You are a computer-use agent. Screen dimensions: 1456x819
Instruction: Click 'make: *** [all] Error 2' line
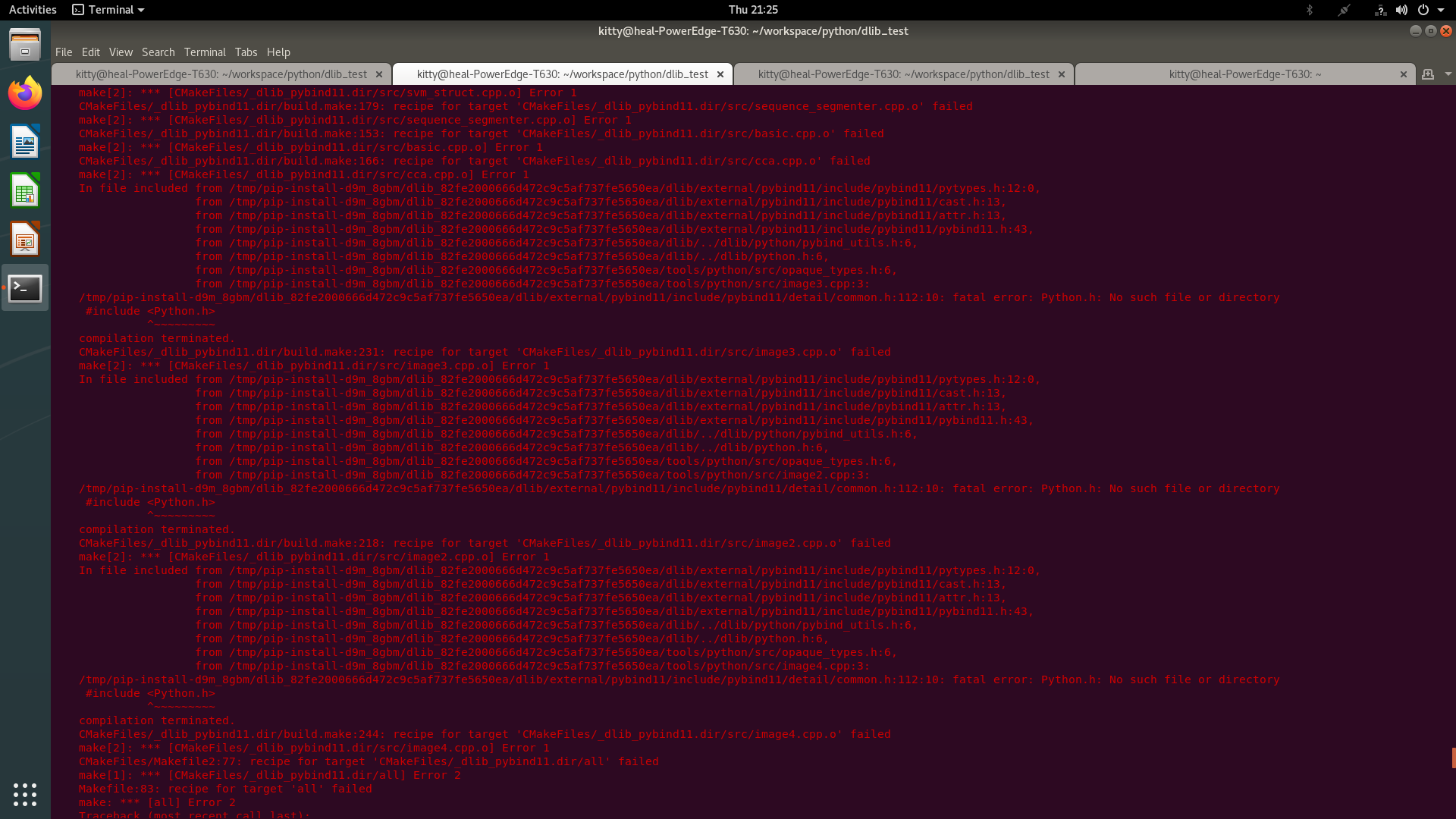[x=157, y=802]
